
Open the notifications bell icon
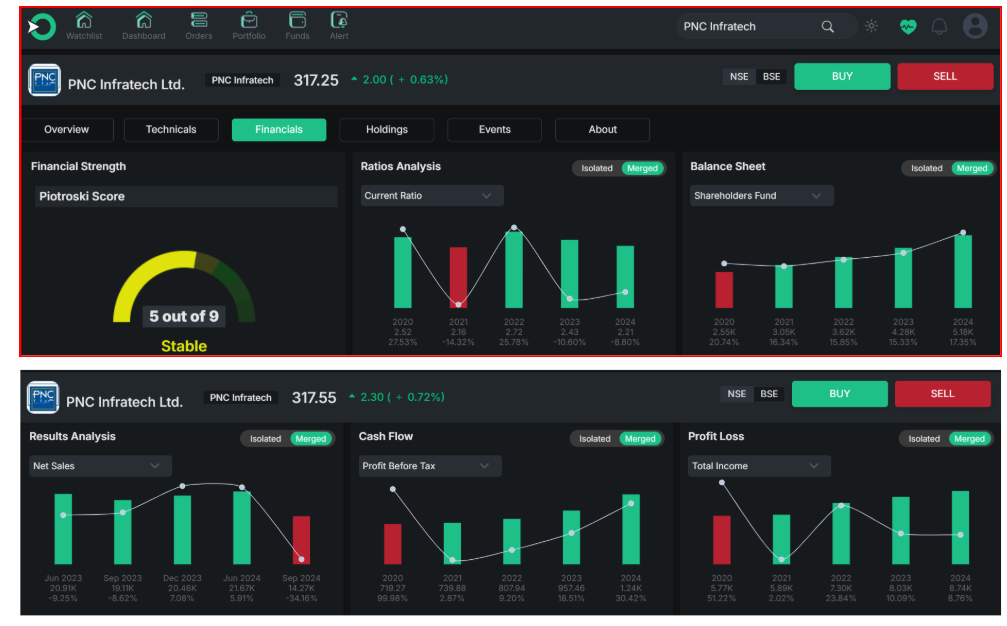940,27
